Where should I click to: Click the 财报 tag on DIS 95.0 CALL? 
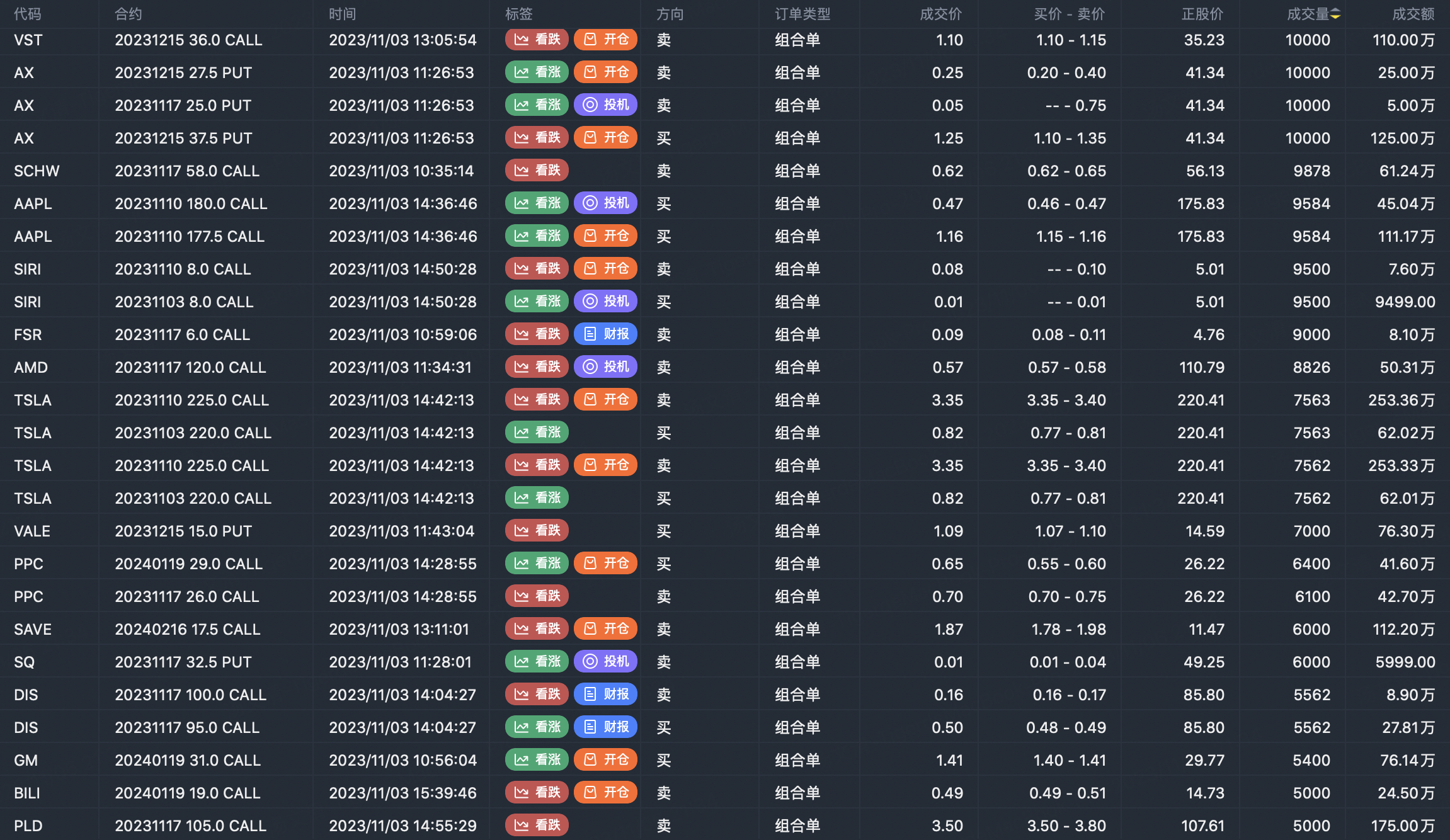point(605,727)
